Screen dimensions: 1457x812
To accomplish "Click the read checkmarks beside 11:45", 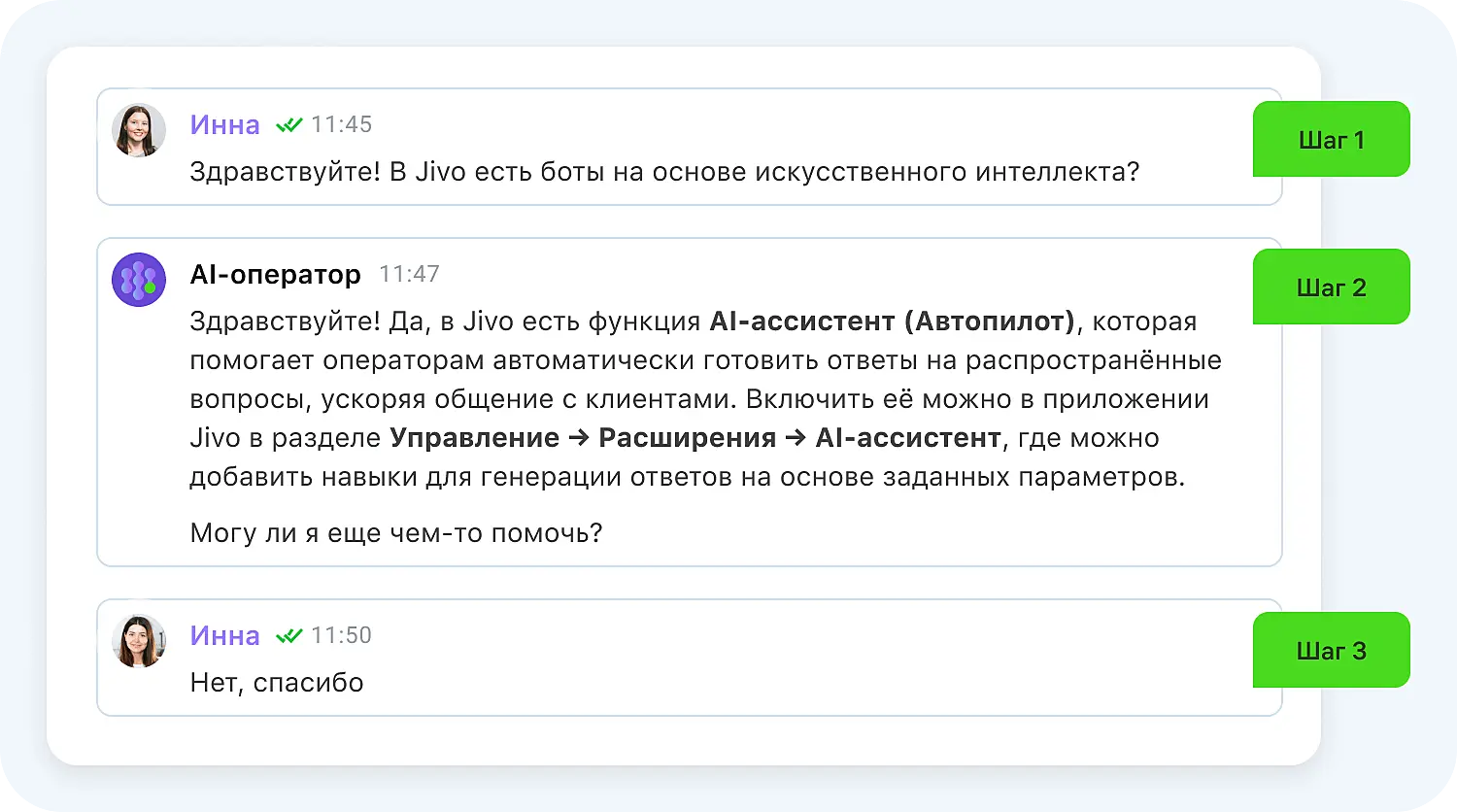I will [x=288, y=124].
